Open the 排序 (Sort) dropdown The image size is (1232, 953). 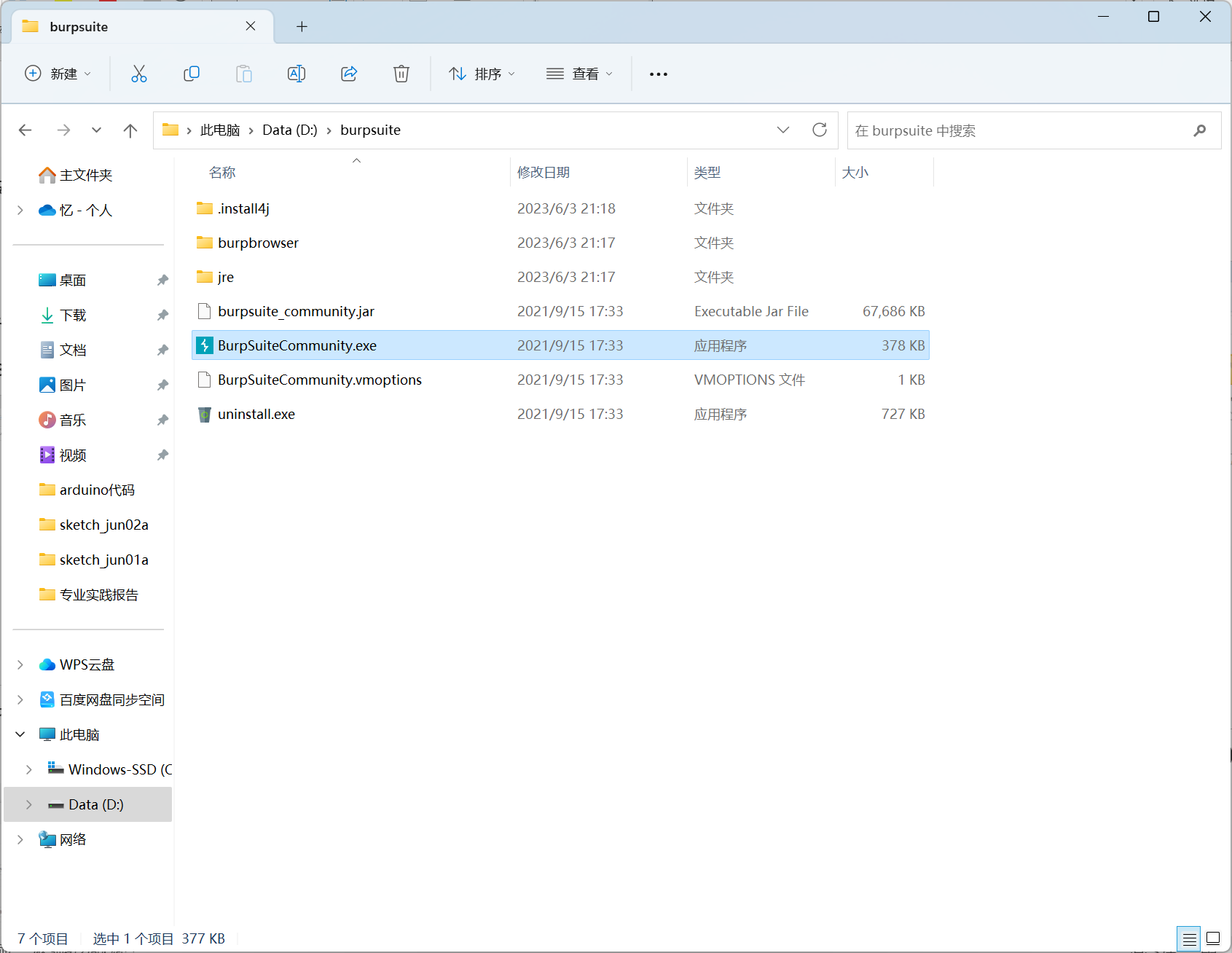[482, 74]
